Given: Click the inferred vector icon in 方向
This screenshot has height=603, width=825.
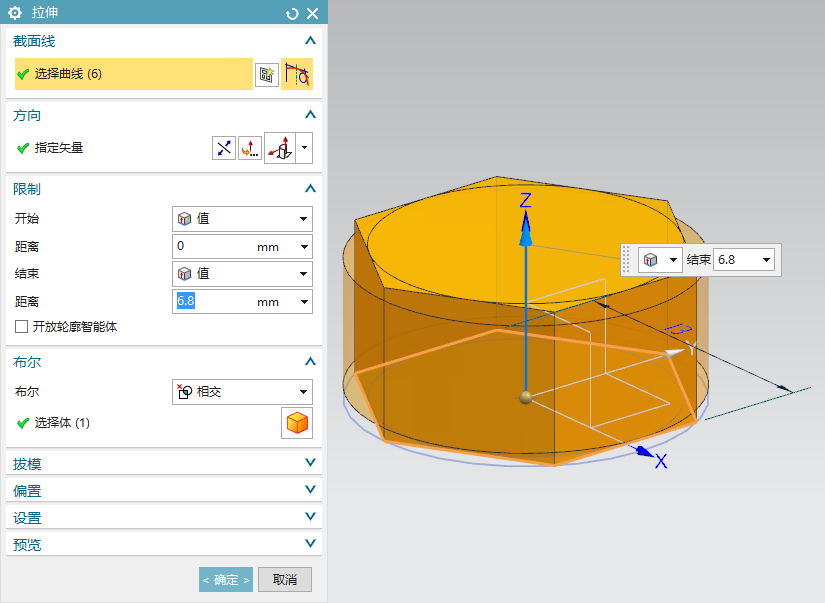Looking at the screenshot, I should coord(280,148).
